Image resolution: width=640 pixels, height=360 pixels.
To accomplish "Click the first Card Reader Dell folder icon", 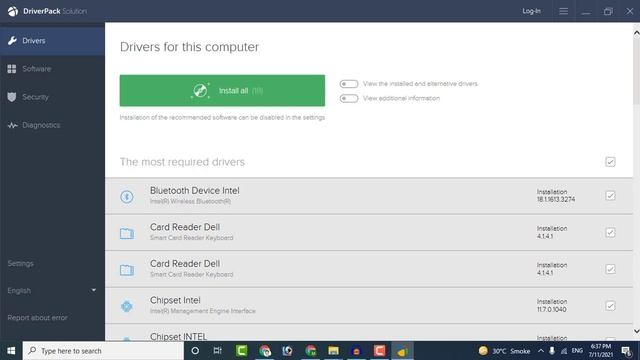I will [127, 233].
